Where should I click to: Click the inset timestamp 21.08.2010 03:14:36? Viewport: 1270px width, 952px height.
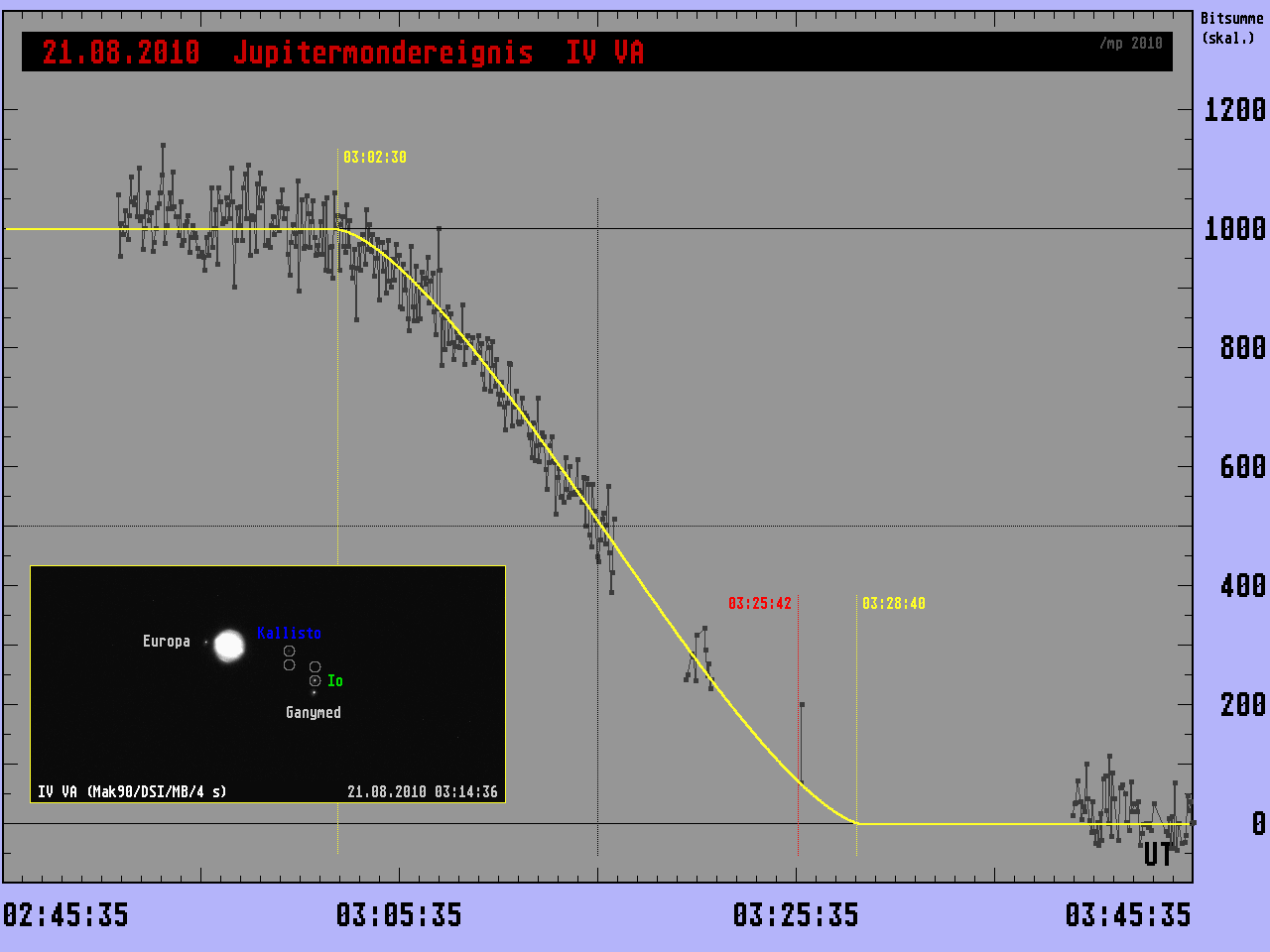(x=422, y=792)
